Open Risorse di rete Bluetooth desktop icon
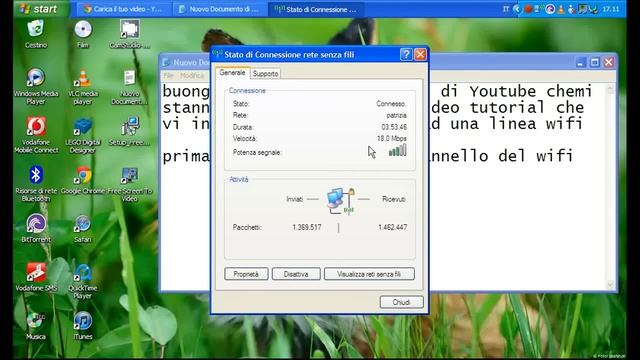This screenshot has height=360, width=640. (36, 184)
